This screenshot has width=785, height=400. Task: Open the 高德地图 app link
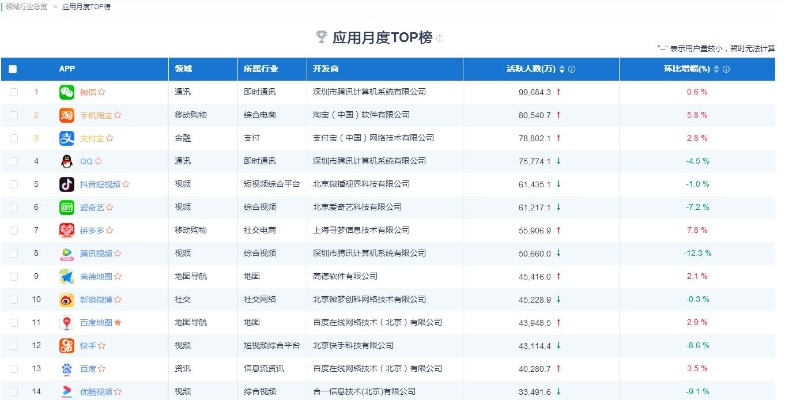(x=96, y=276)
